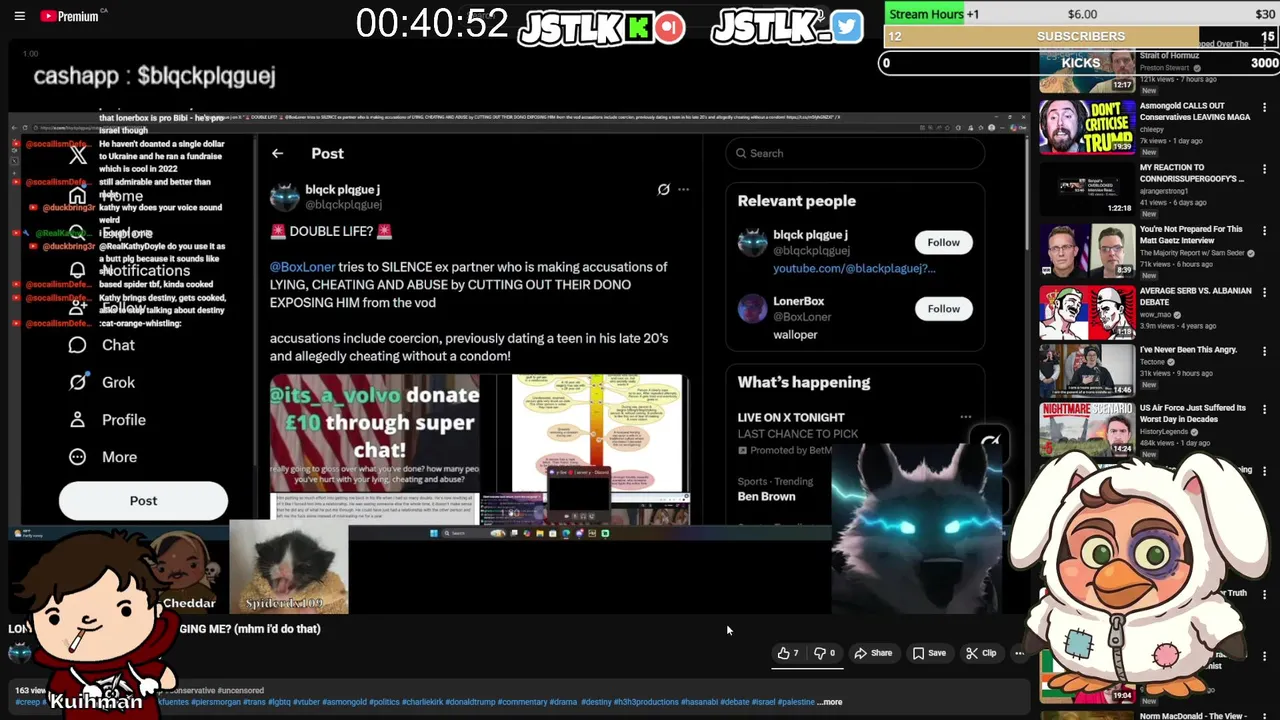The width and height of the screenshot is (1280, 720).
Task: Open blqck plqgue j post author avatar
Action: pos(284,196)
